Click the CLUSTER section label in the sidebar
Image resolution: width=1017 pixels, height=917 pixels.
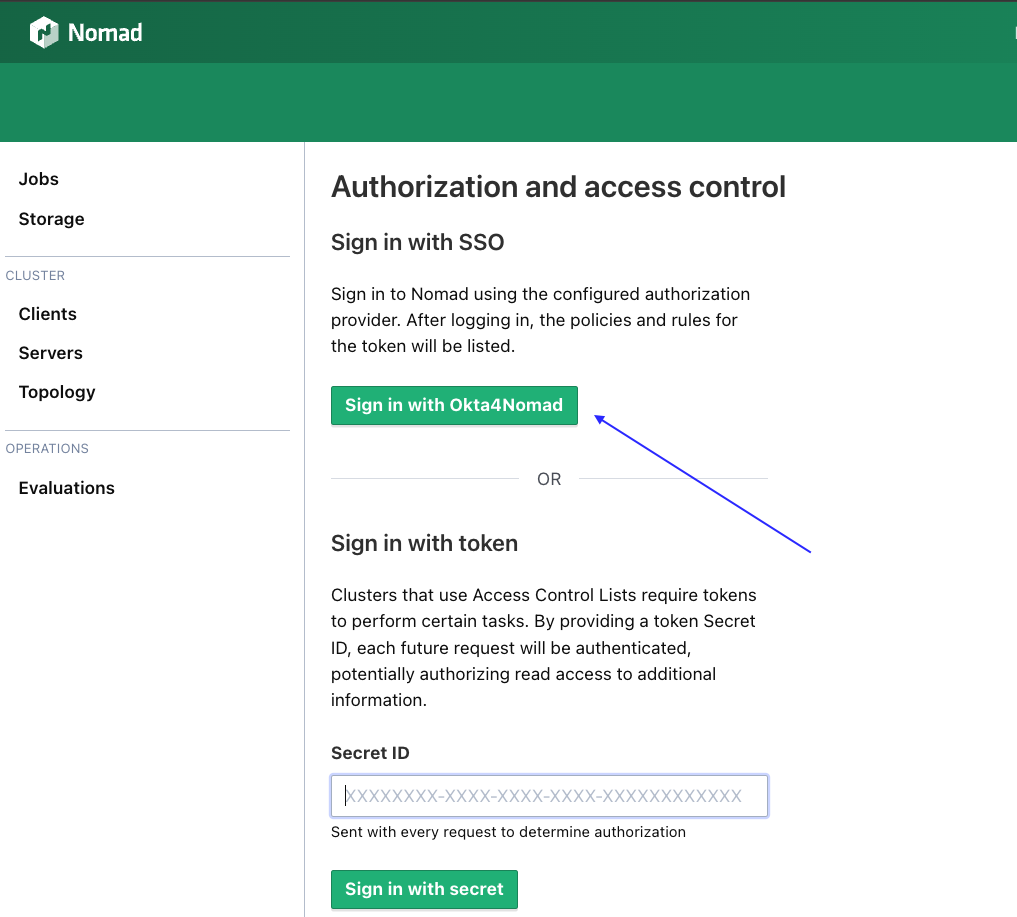tap(35, 275)
